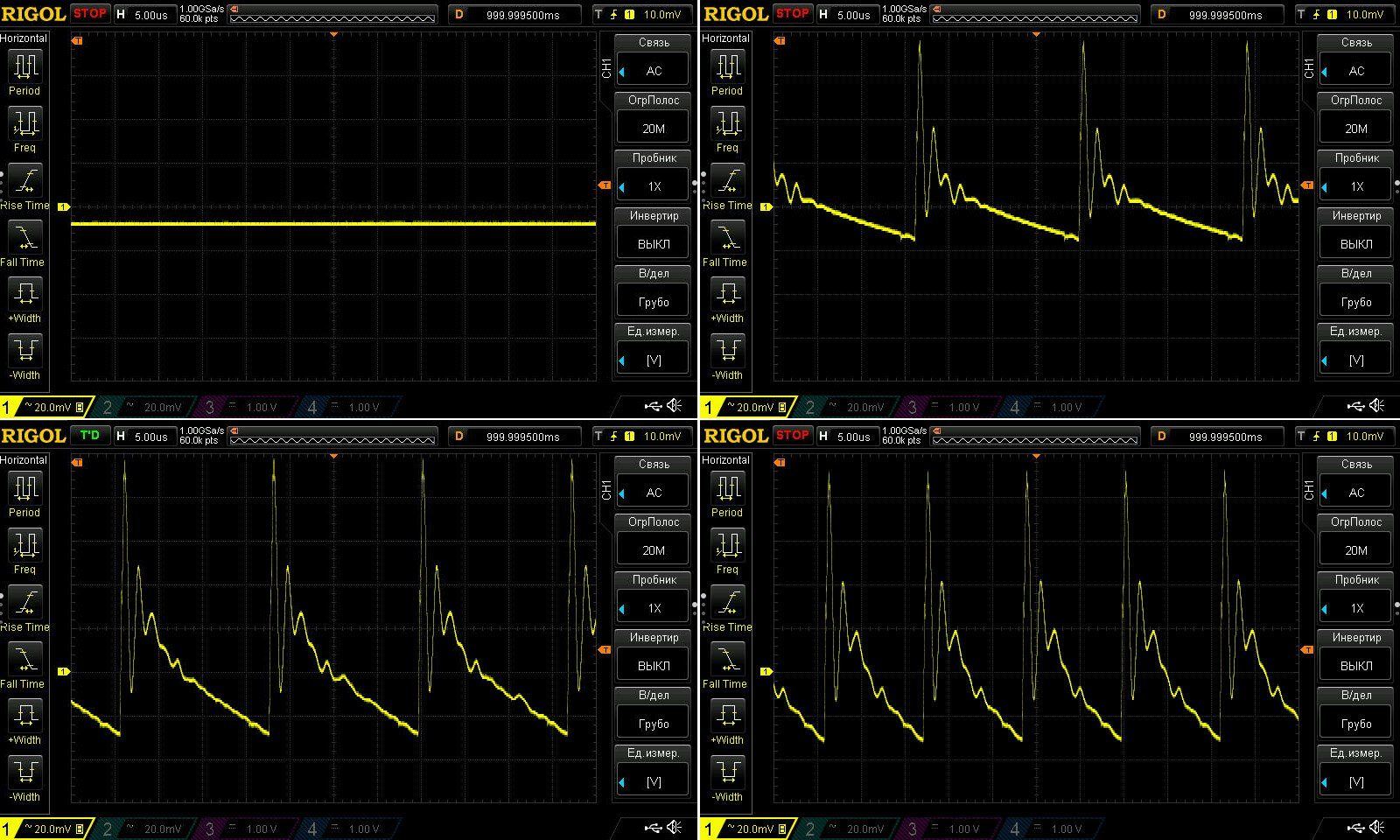Toggle Инвертир ВЫКЛ in top-left scope

(653, 244)
